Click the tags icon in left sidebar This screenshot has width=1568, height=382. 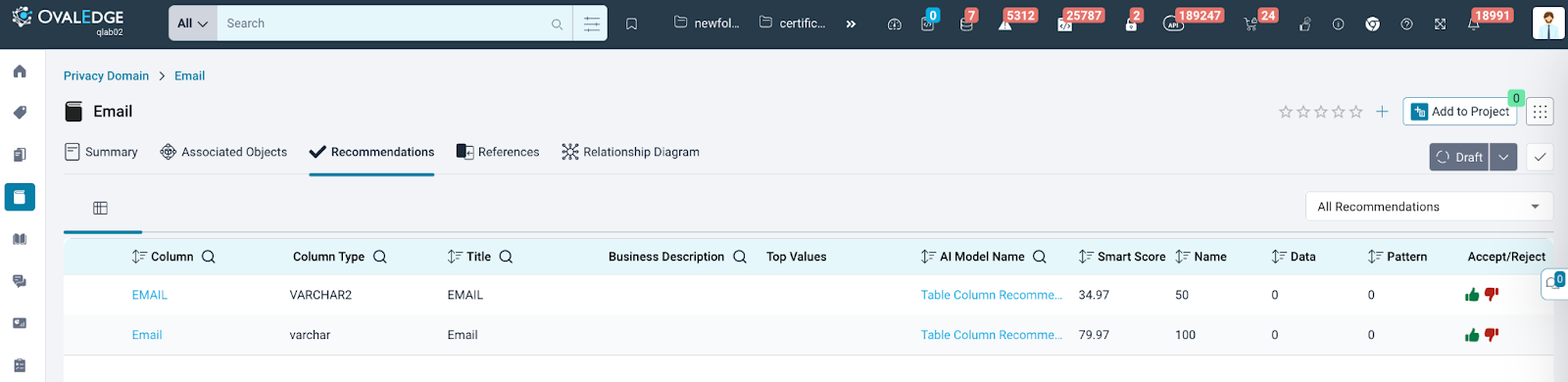pos(20,113)
